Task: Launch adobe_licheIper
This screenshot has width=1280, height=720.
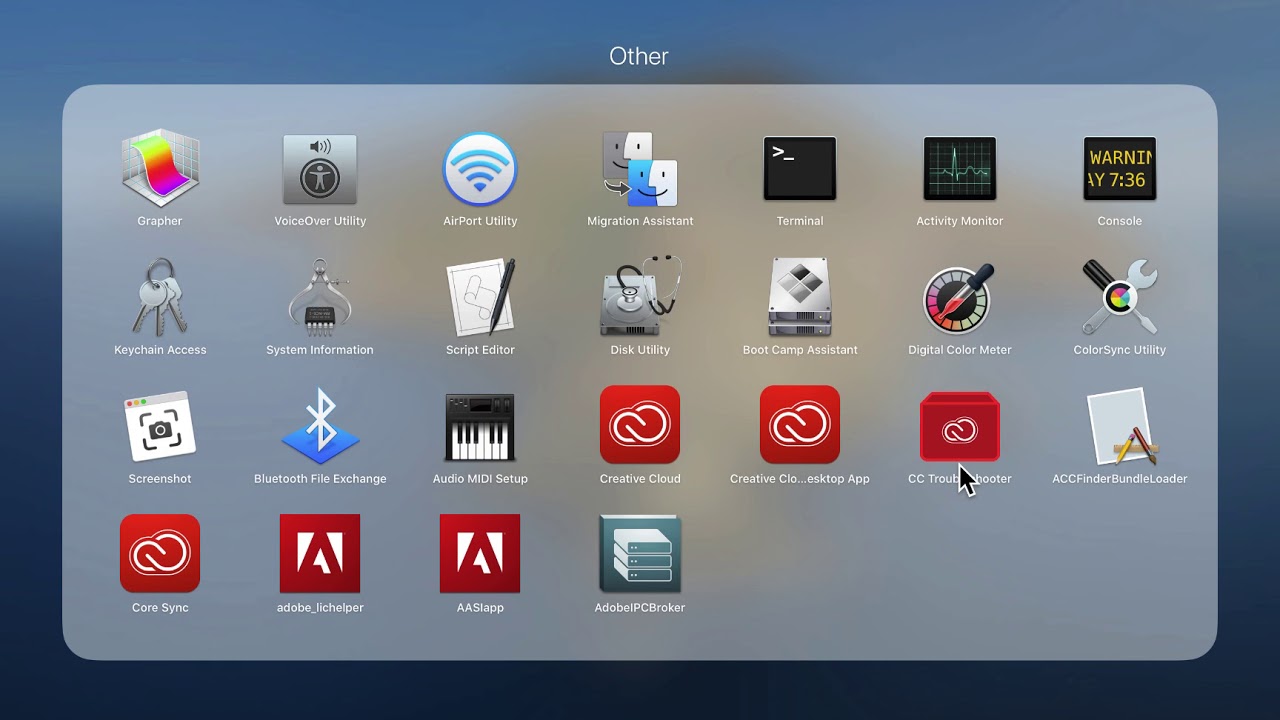Action: point(320,555)
